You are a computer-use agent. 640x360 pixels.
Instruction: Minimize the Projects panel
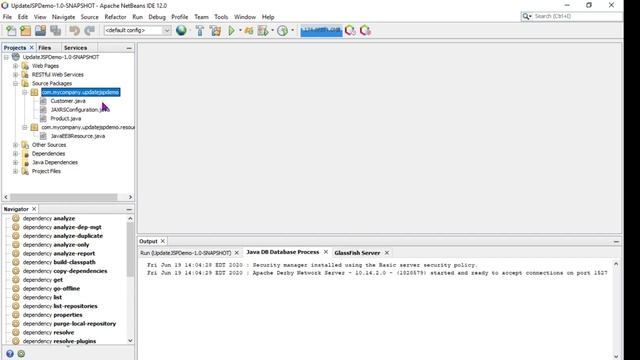[129, 48]
